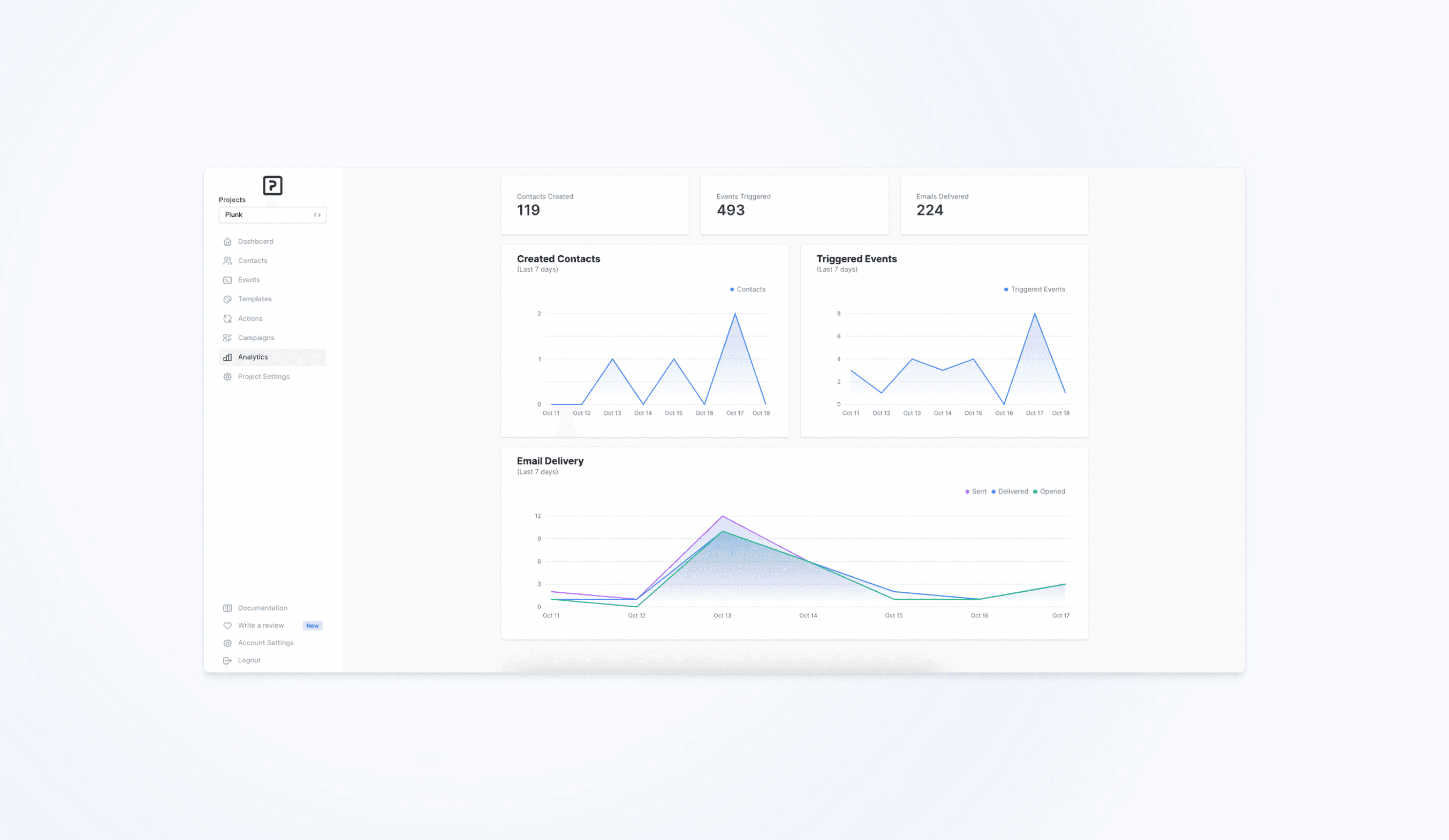Click the Project Settings gear icon
Image resolution: width=1449 pixels, height=840 pixels.
click(227, 376)
